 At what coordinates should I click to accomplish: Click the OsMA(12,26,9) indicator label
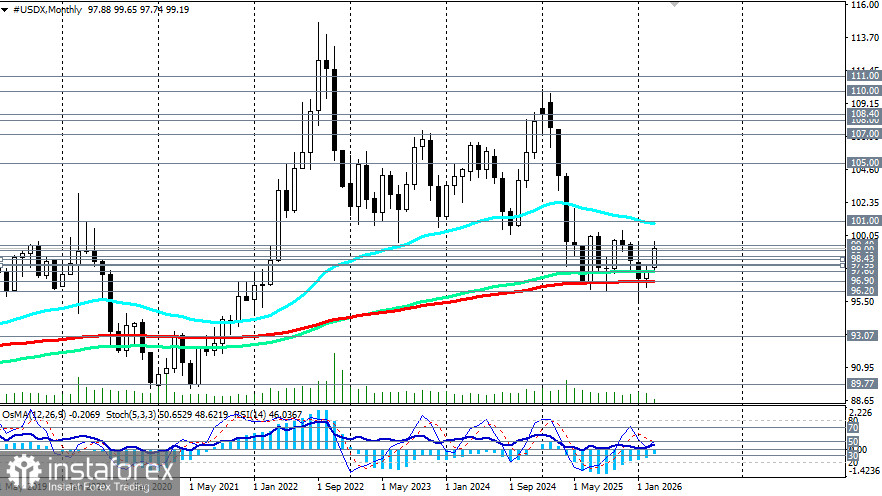point(34,414)
